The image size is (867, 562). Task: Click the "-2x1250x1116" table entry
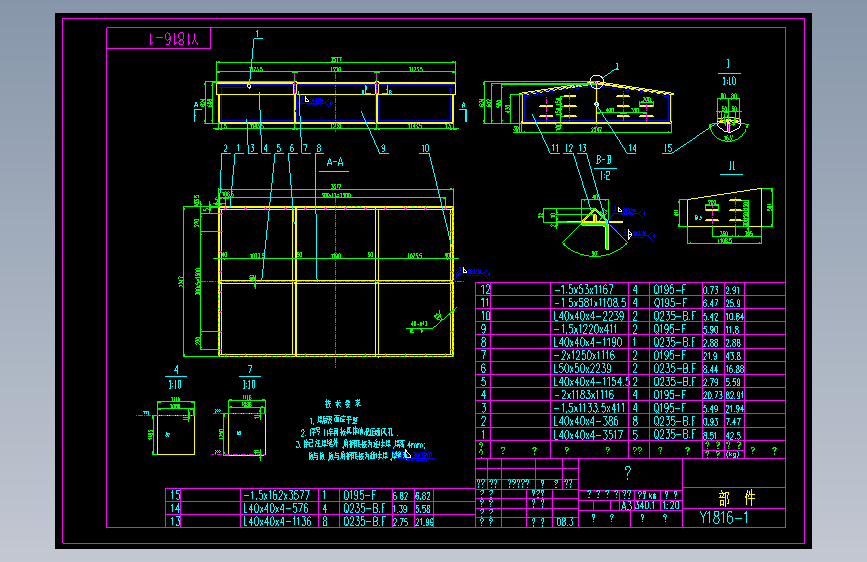pyautogui.click(x=584, y=355)
